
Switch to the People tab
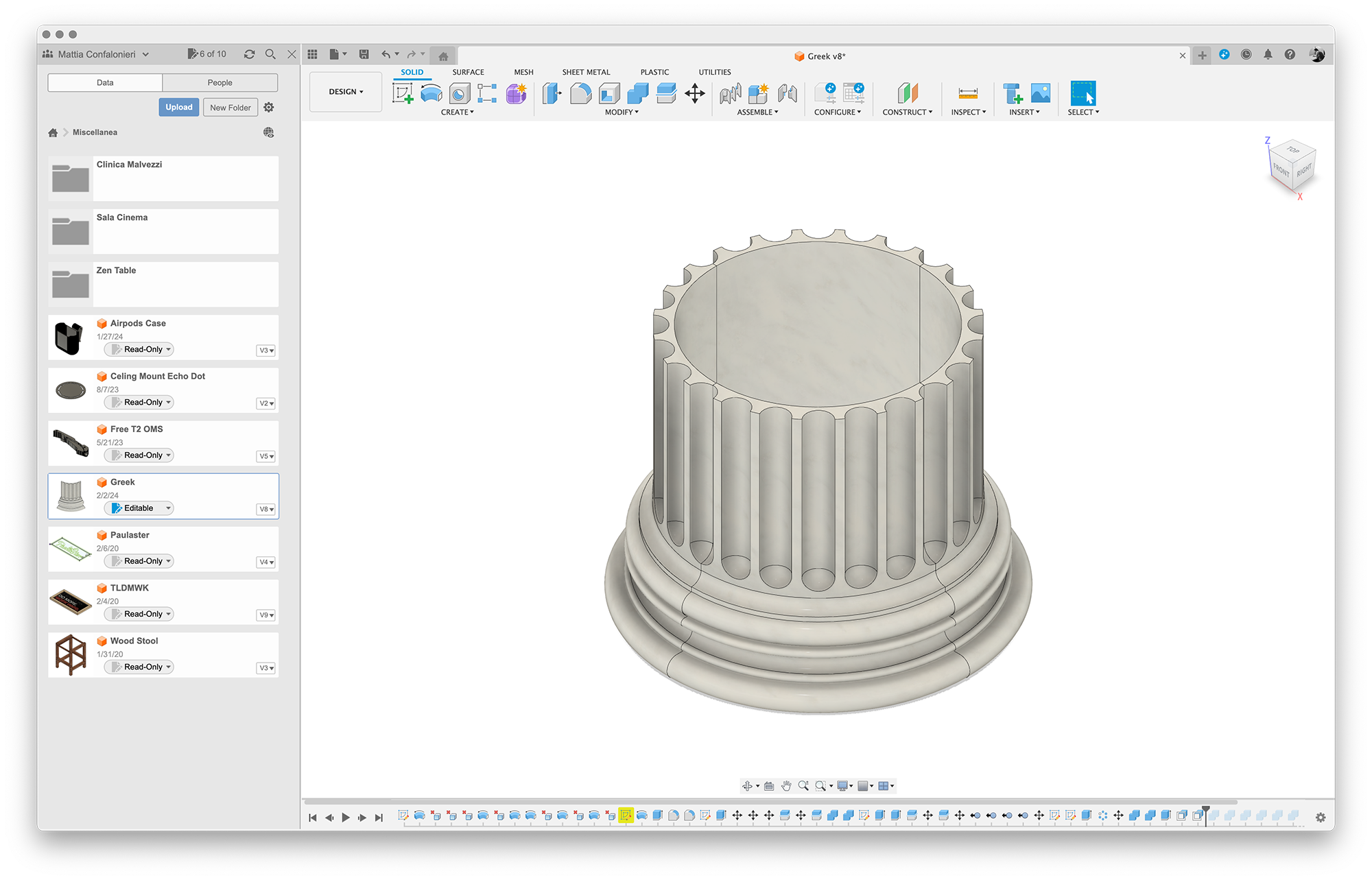[220, 82]
